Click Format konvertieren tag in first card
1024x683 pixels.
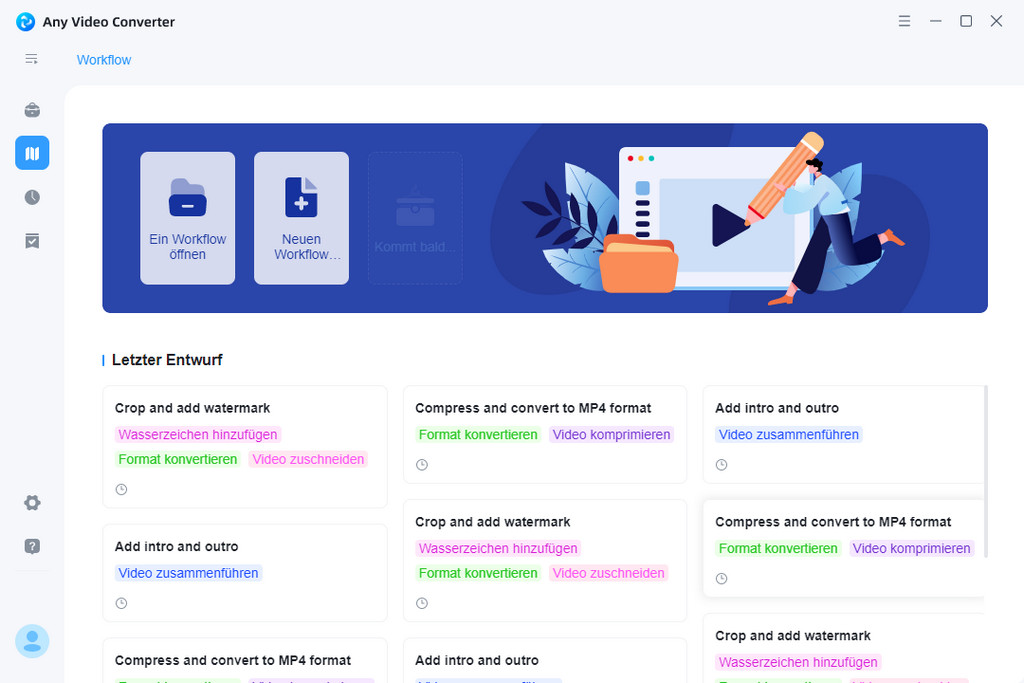(178, 459)
